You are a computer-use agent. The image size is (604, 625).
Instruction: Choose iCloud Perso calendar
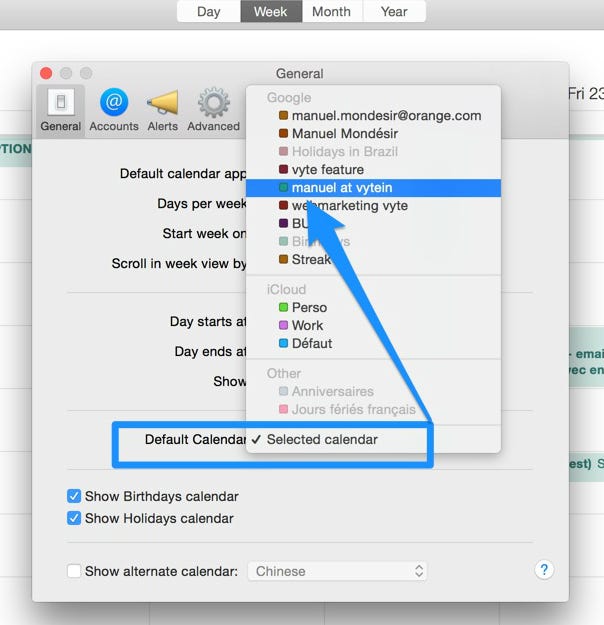pyautogui.click(x=373, y=307)
